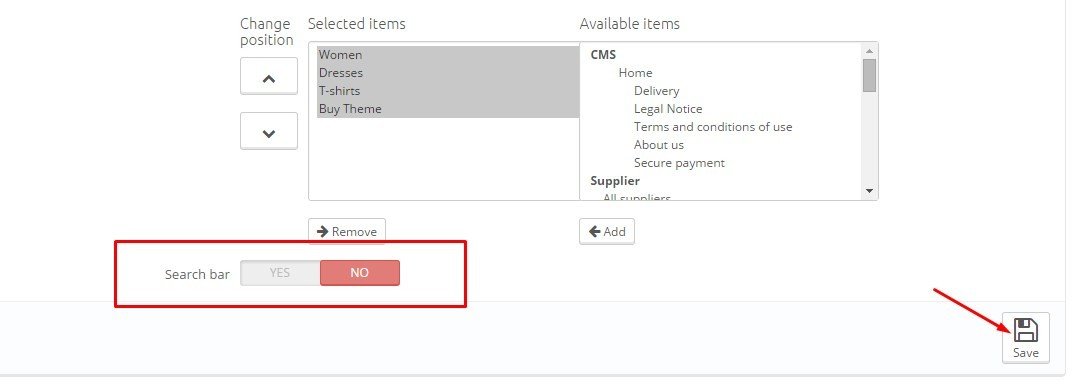Set Search bar toggle to YES

point(280,273)
